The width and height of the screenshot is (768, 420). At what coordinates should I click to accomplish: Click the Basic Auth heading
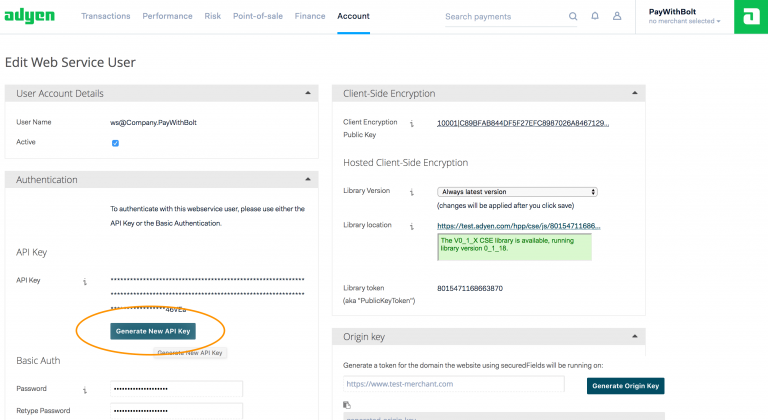tap(38, 361)
